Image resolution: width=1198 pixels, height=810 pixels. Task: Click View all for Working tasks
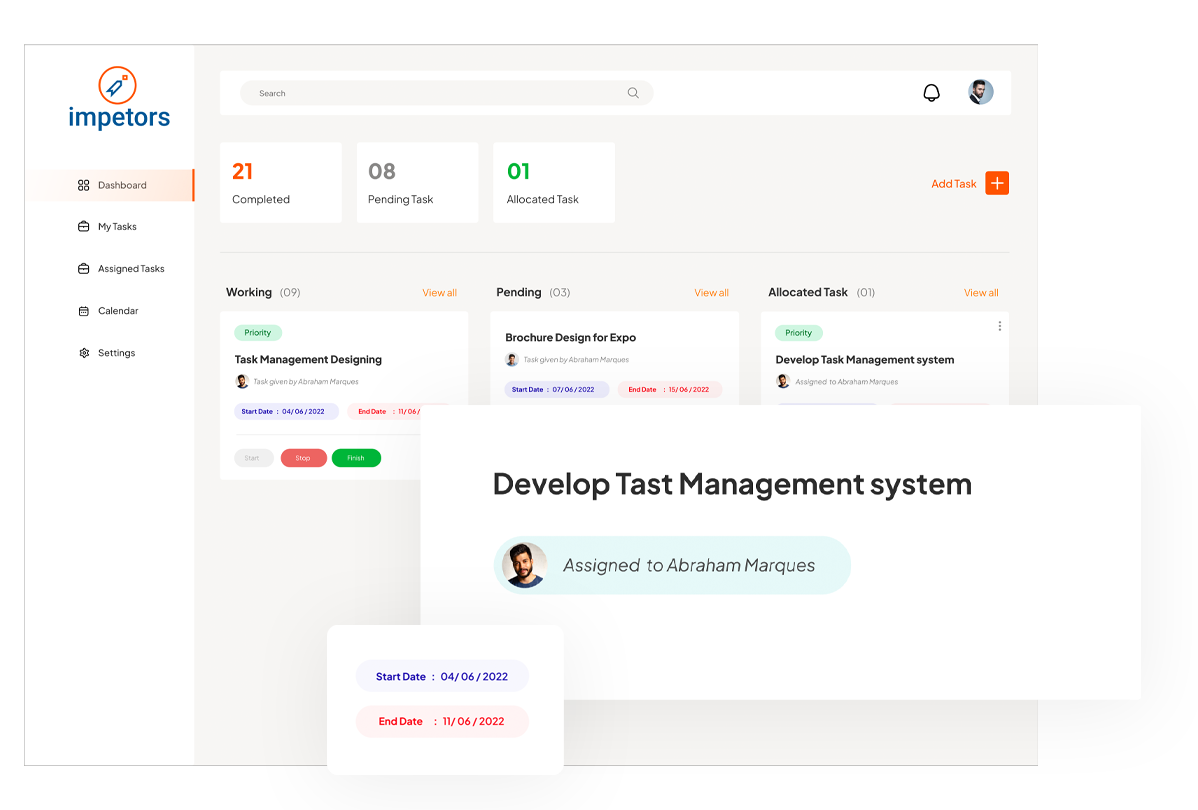click(439, 293)
